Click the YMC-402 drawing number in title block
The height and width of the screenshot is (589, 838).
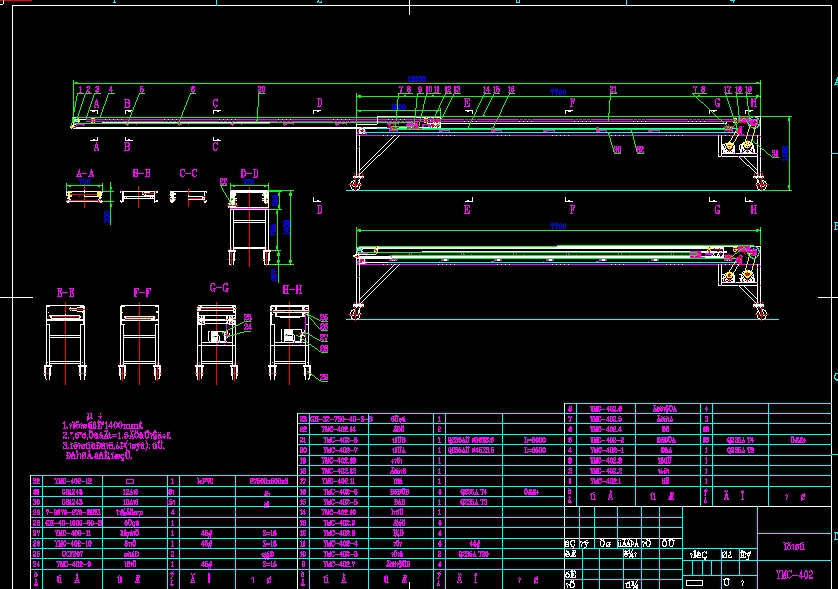pos(794,575)
